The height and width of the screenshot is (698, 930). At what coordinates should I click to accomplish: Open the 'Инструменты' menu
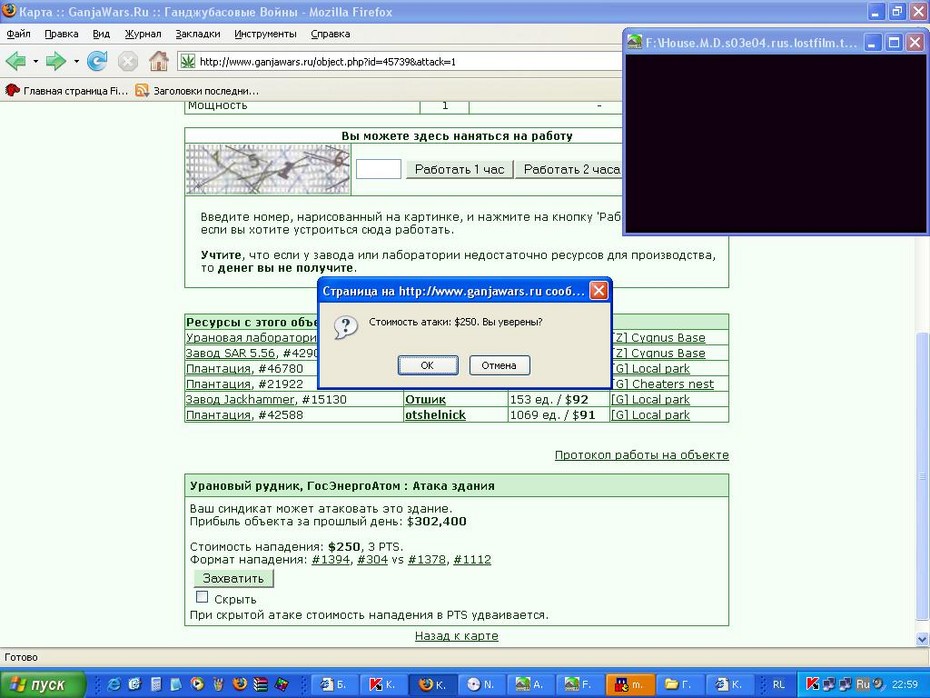coord(265,34)
